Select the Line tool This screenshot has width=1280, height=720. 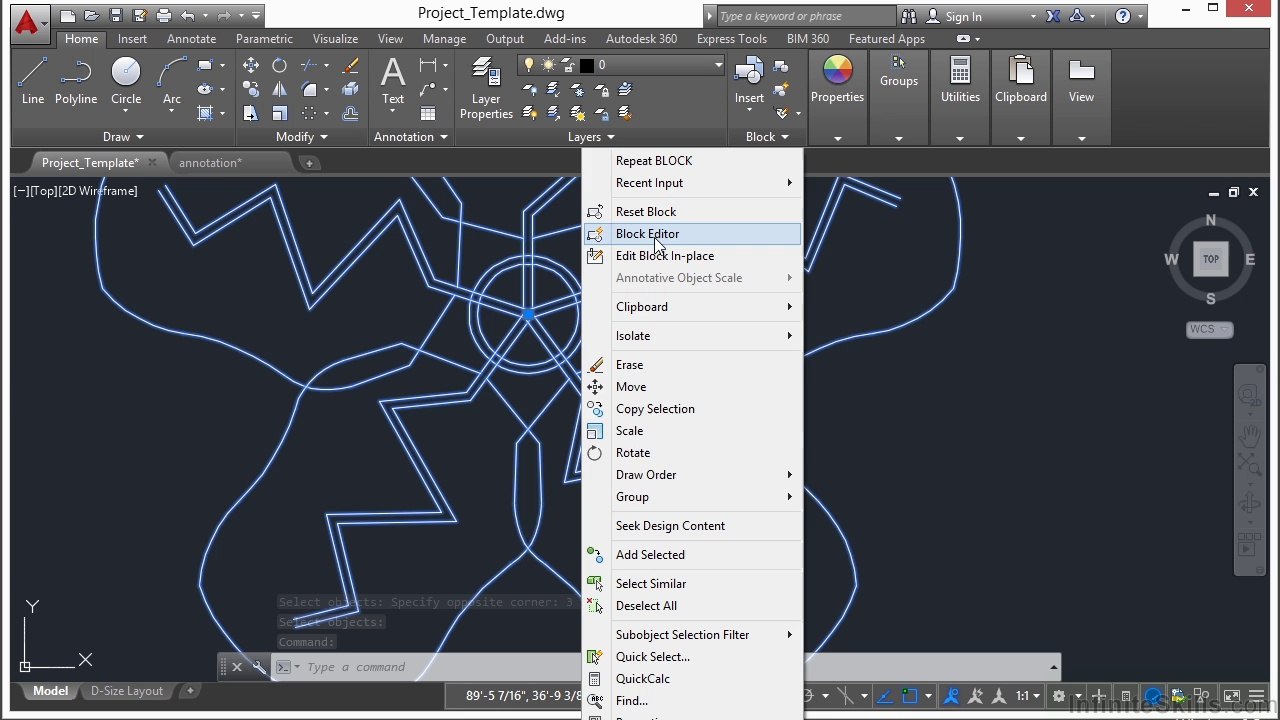pos(32,80)
